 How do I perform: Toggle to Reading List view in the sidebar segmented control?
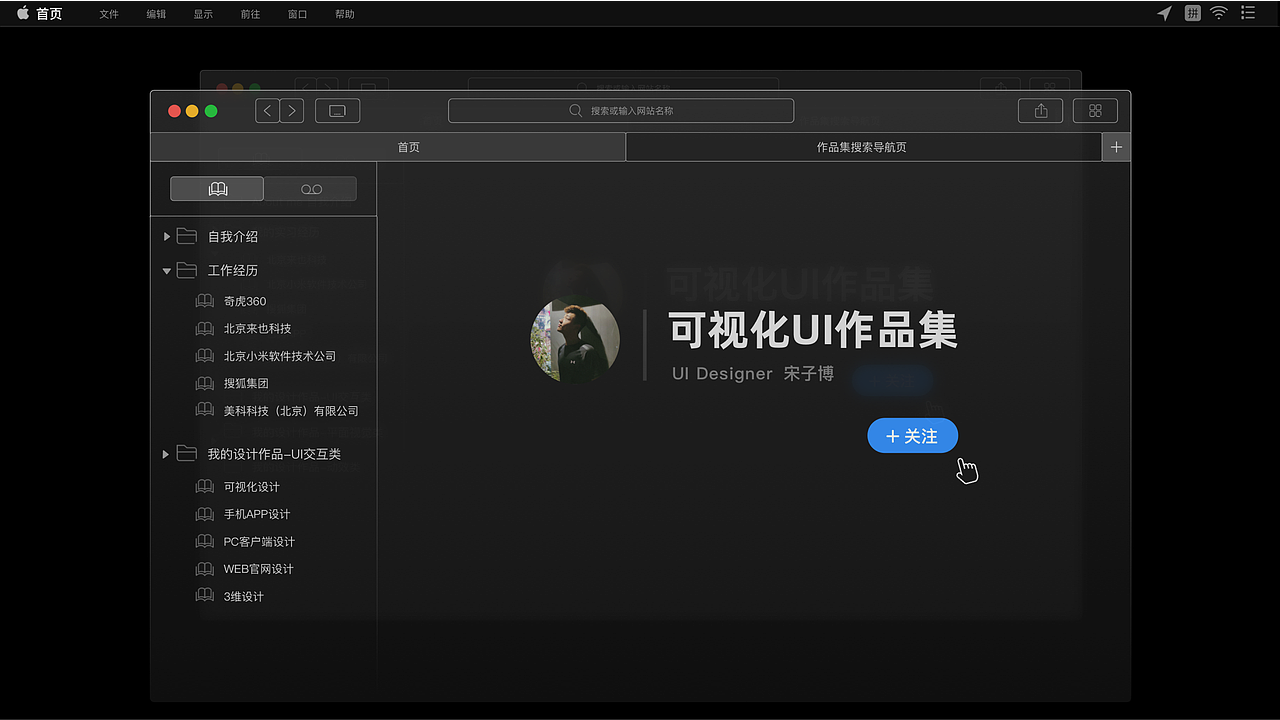tap(310, 188)
